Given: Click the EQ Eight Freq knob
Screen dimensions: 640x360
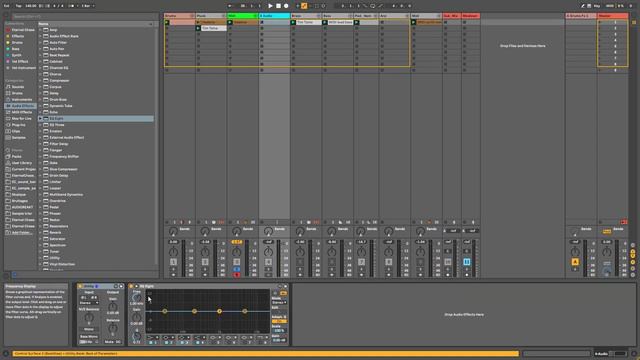Looking at the screenshot, I should [x=136, y=298].
